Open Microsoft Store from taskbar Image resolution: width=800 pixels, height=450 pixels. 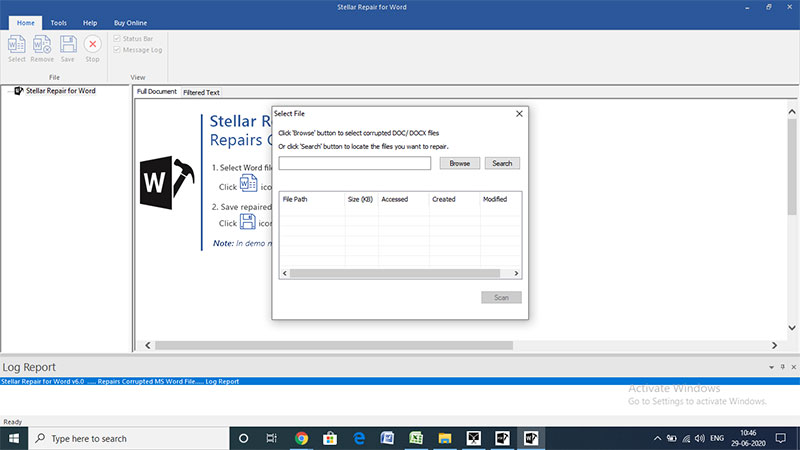point(330,438)
